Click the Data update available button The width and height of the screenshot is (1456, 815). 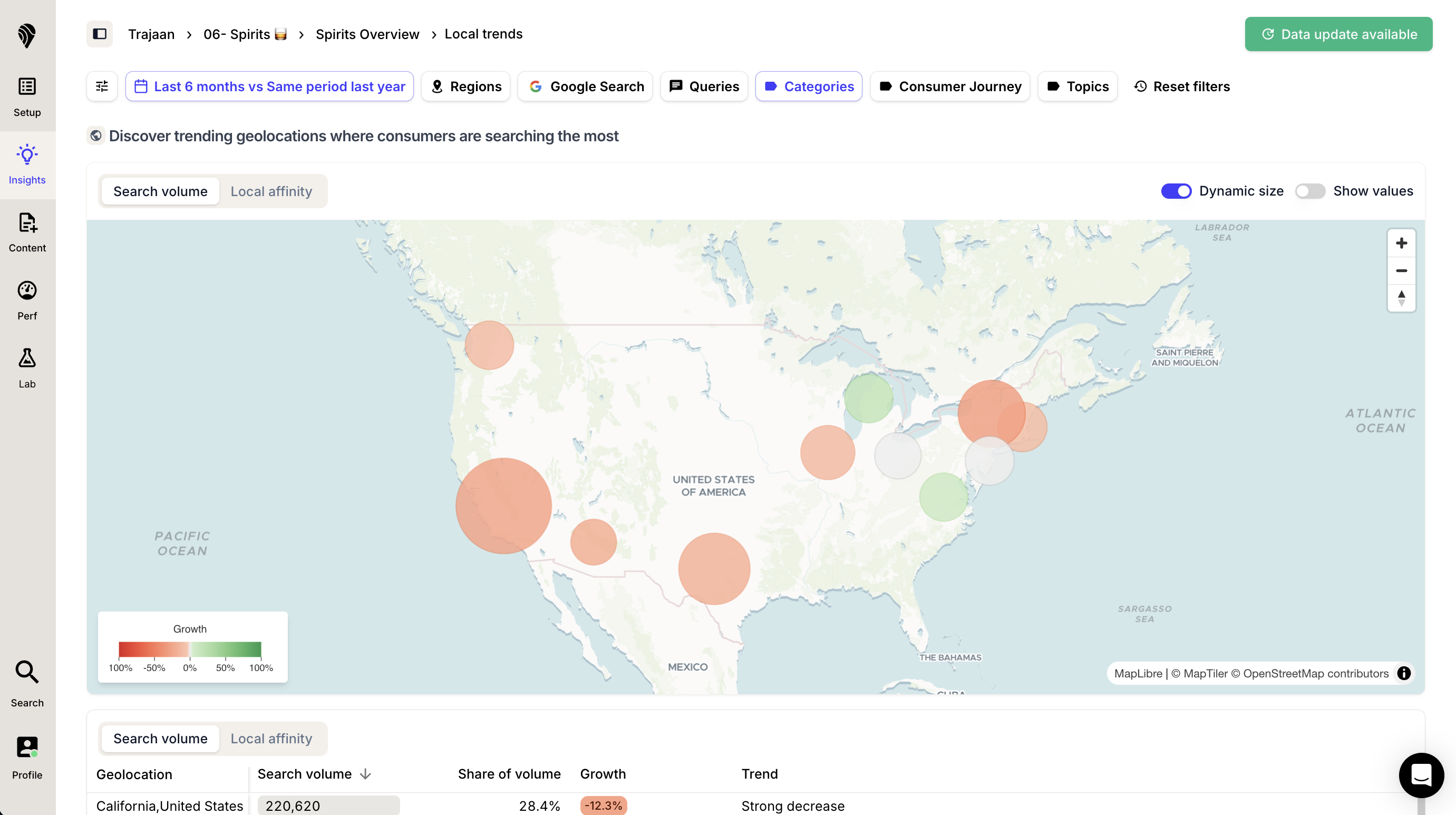click(1338, 34)
